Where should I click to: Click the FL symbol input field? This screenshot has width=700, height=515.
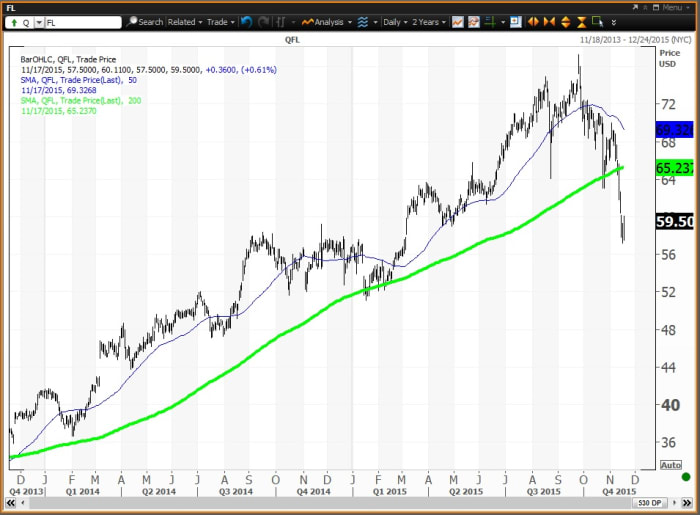coord(83,22)
